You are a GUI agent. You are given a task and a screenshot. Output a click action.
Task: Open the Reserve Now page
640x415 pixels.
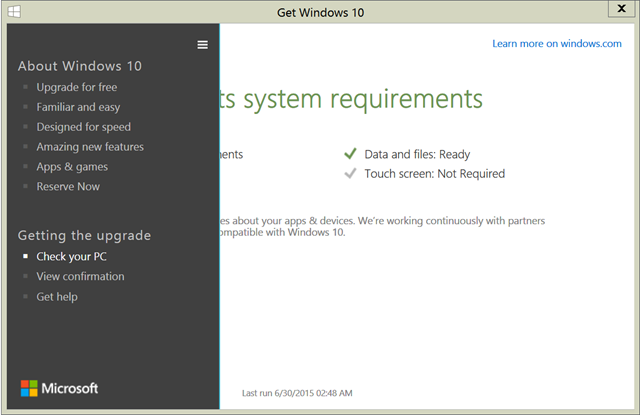pos(68,186)
